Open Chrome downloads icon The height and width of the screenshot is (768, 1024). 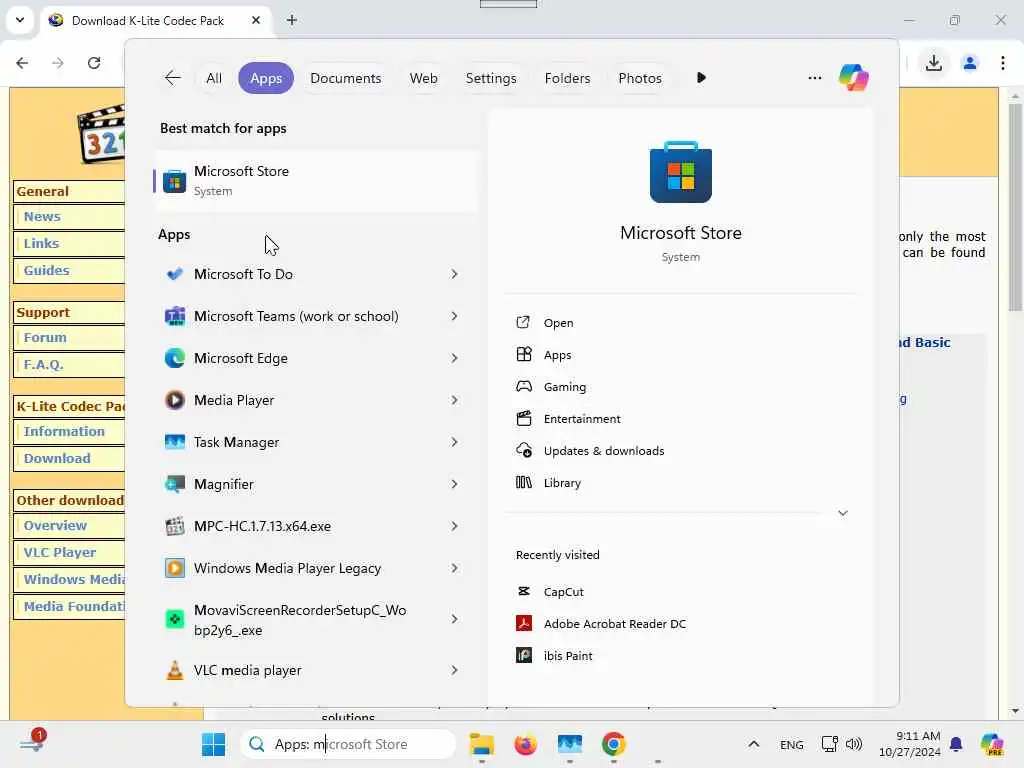tap(934, 63)
